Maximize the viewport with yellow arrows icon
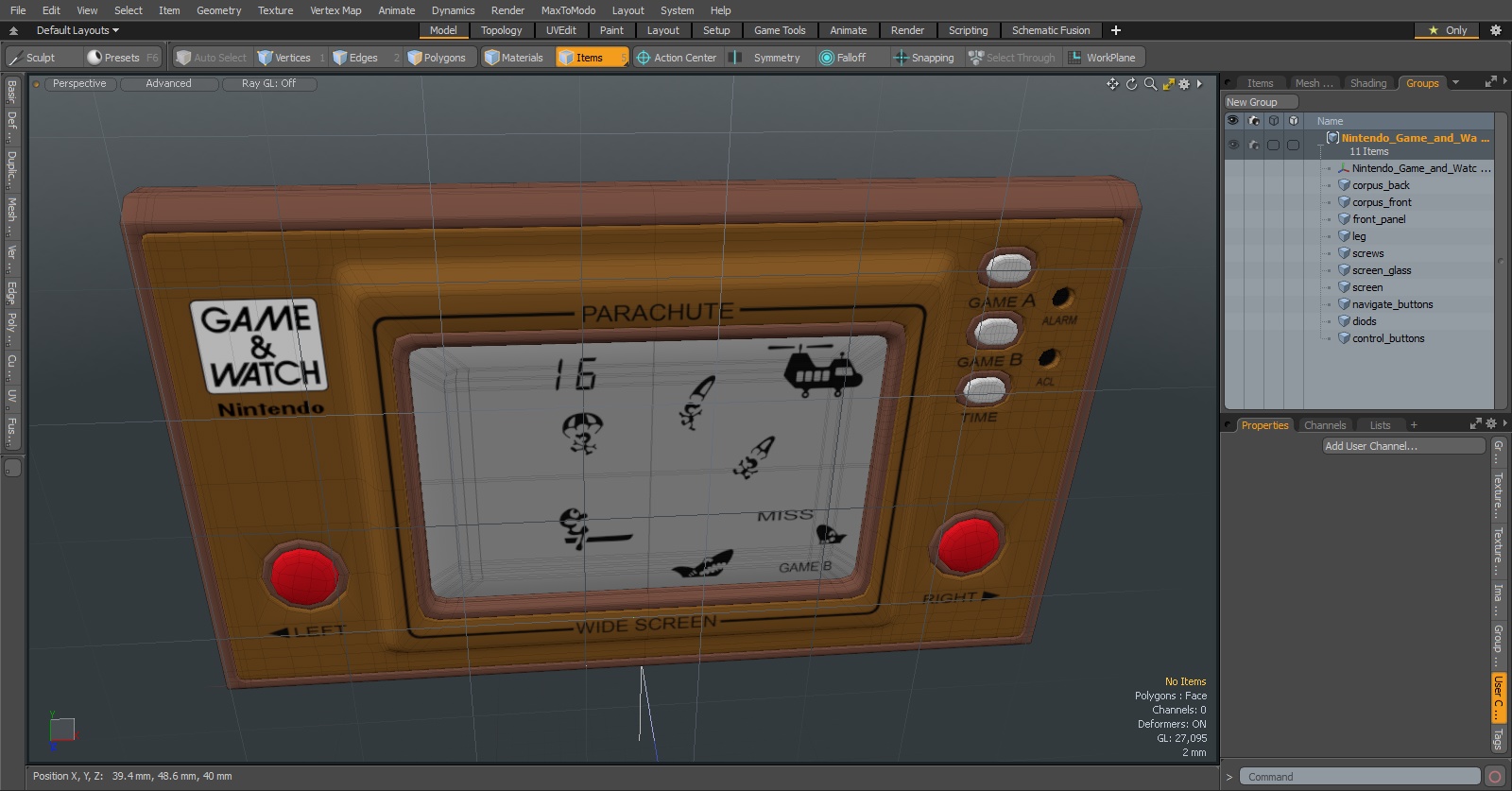Screen dimensions: 1512x791 1169,84
